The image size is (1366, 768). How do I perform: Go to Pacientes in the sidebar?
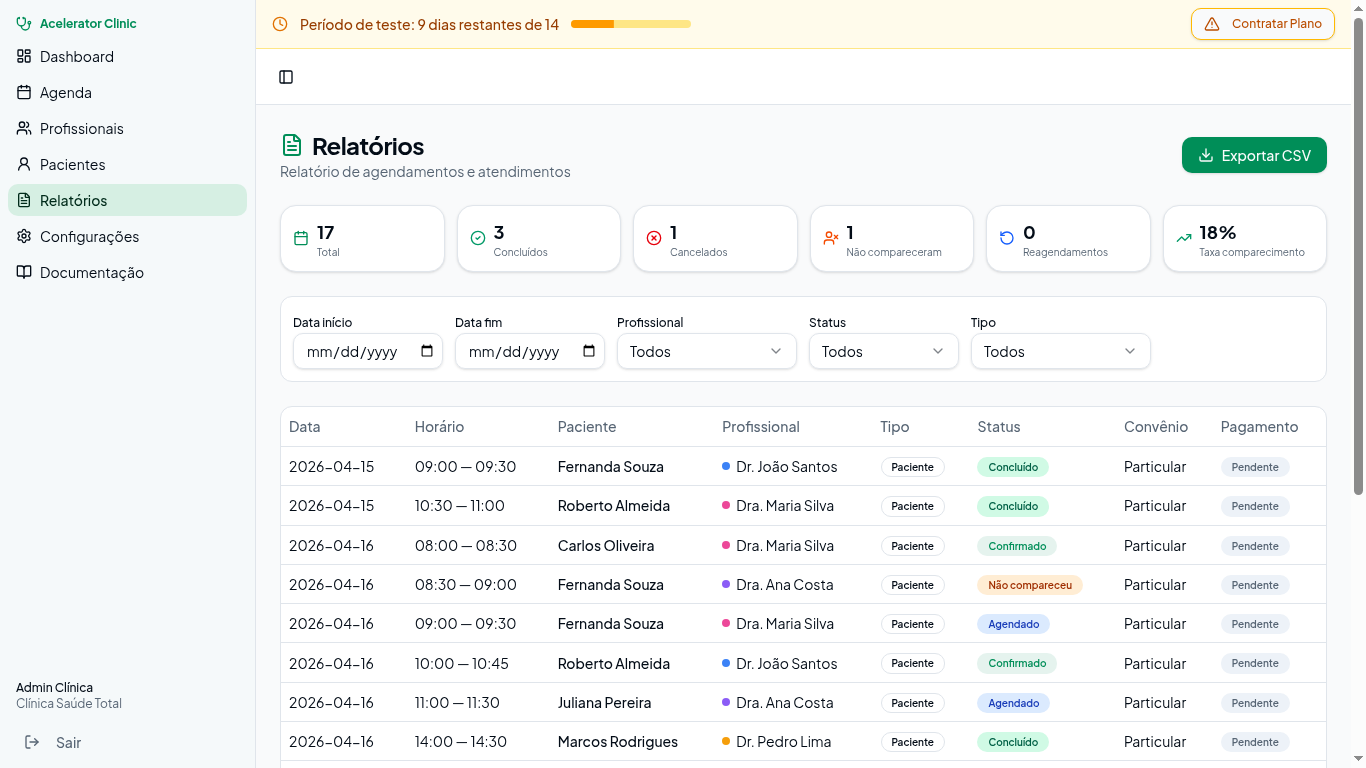click(72, 165)
